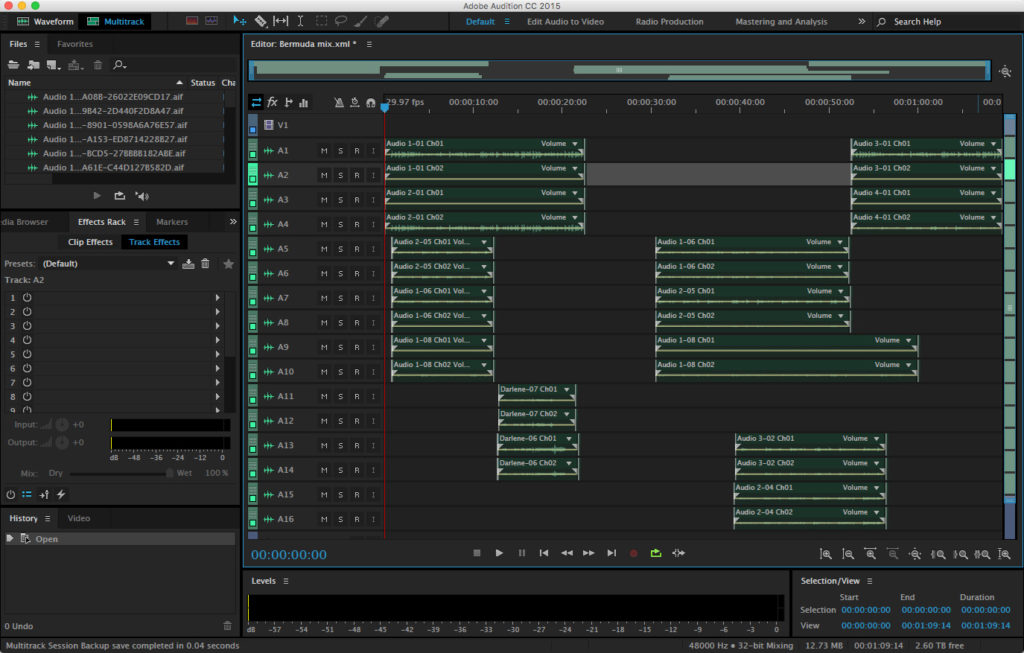Toggle the Inputs/Outputs track view
Image resolution: width=1024 pixels, height=653 pixels.
pyautogui.click(x=256, y=103)
